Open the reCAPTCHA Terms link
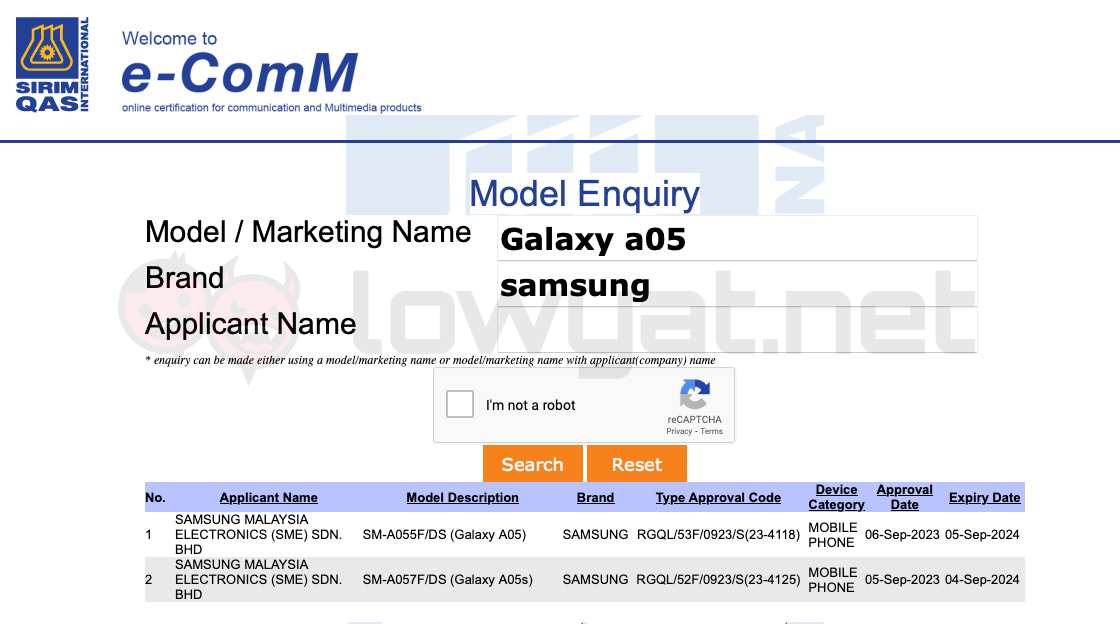This screenshot has height=624, width=1120. pyautogui.click(x=711, y=431)
